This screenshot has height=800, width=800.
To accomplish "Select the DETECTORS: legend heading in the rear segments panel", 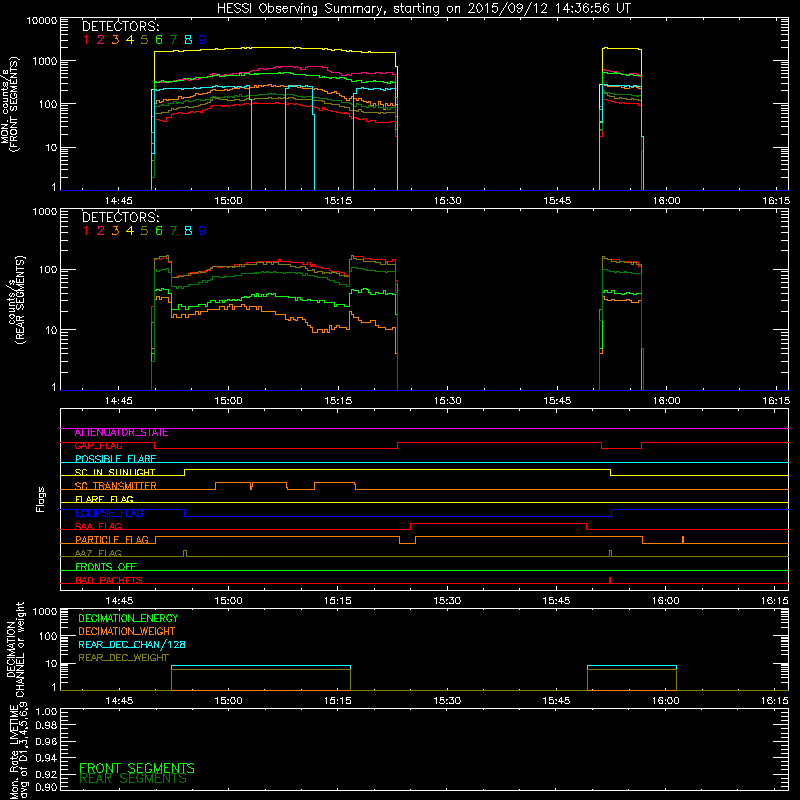I will coord(121,217).
